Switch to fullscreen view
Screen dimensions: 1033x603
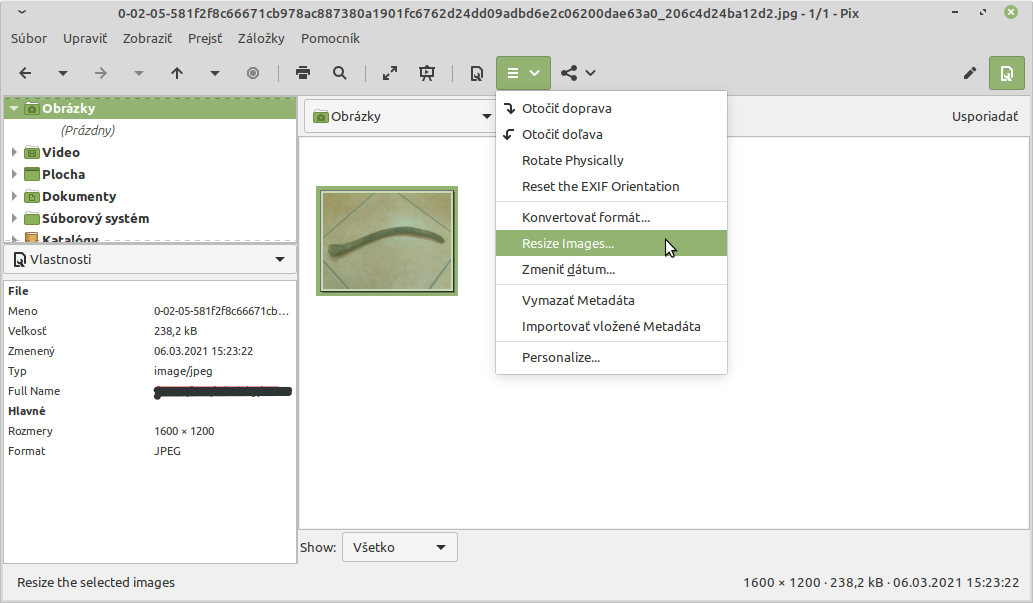point(390,73)
